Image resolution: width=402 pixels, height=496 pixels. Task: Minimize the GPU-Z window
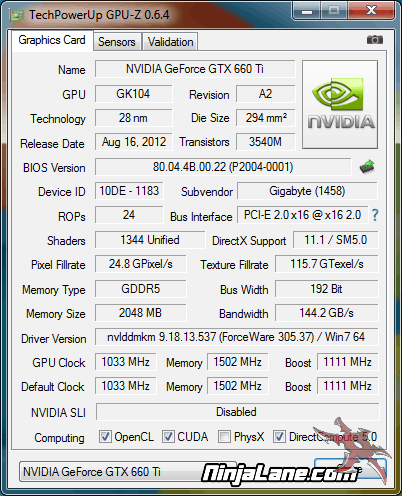tap(307, 11)
